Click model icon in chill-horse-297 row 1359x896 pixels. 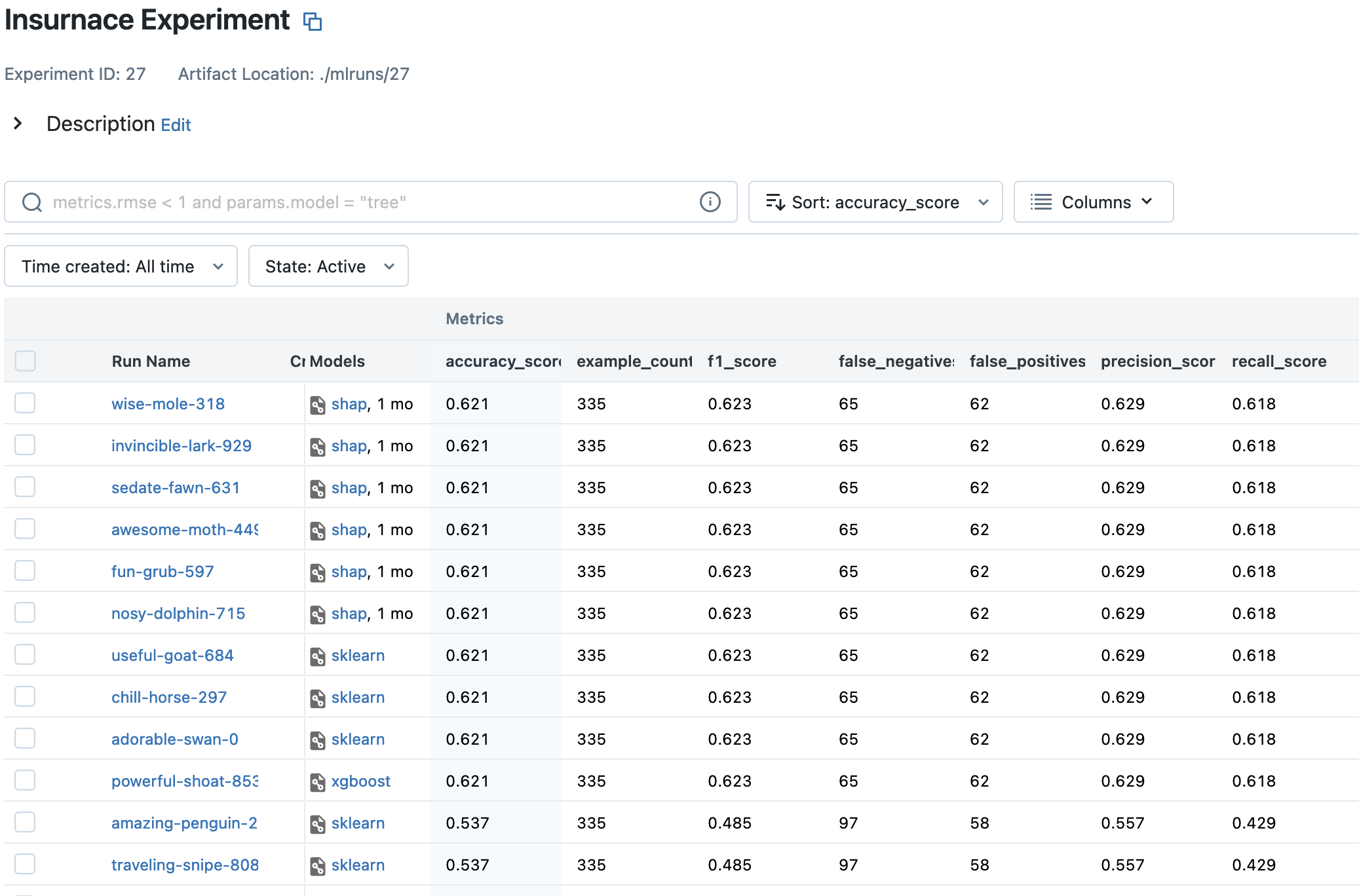(x=318, y=698)
